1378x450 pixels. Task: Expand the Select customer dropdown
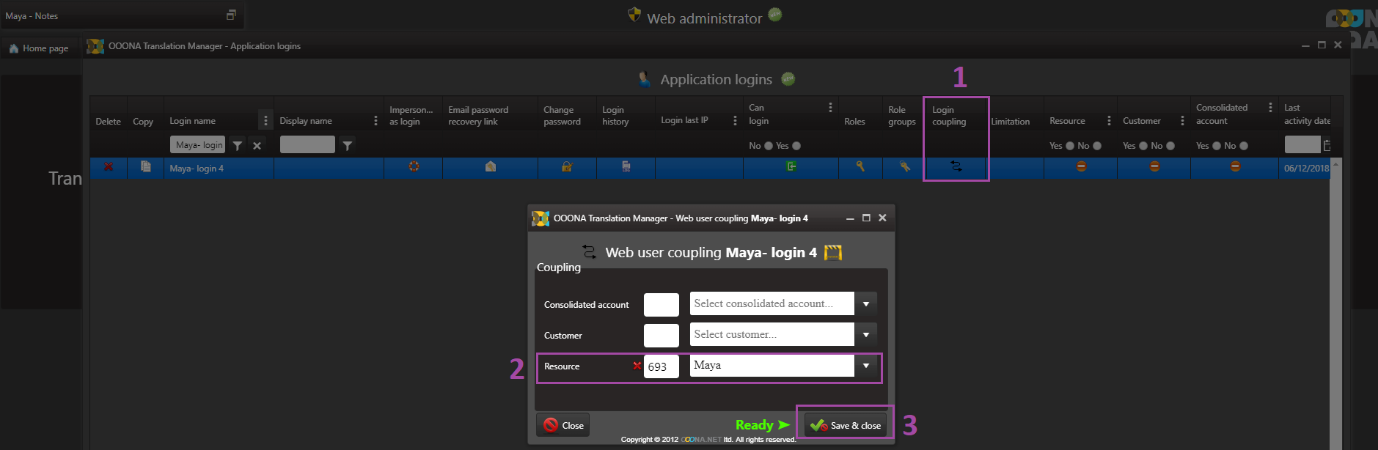point(867,335)
